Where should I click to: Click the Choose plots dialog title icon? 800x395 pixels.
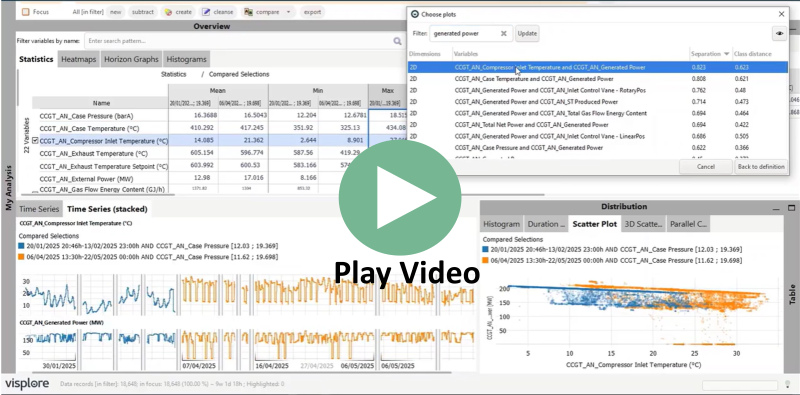pyautogui.click(x=414, y=14)
